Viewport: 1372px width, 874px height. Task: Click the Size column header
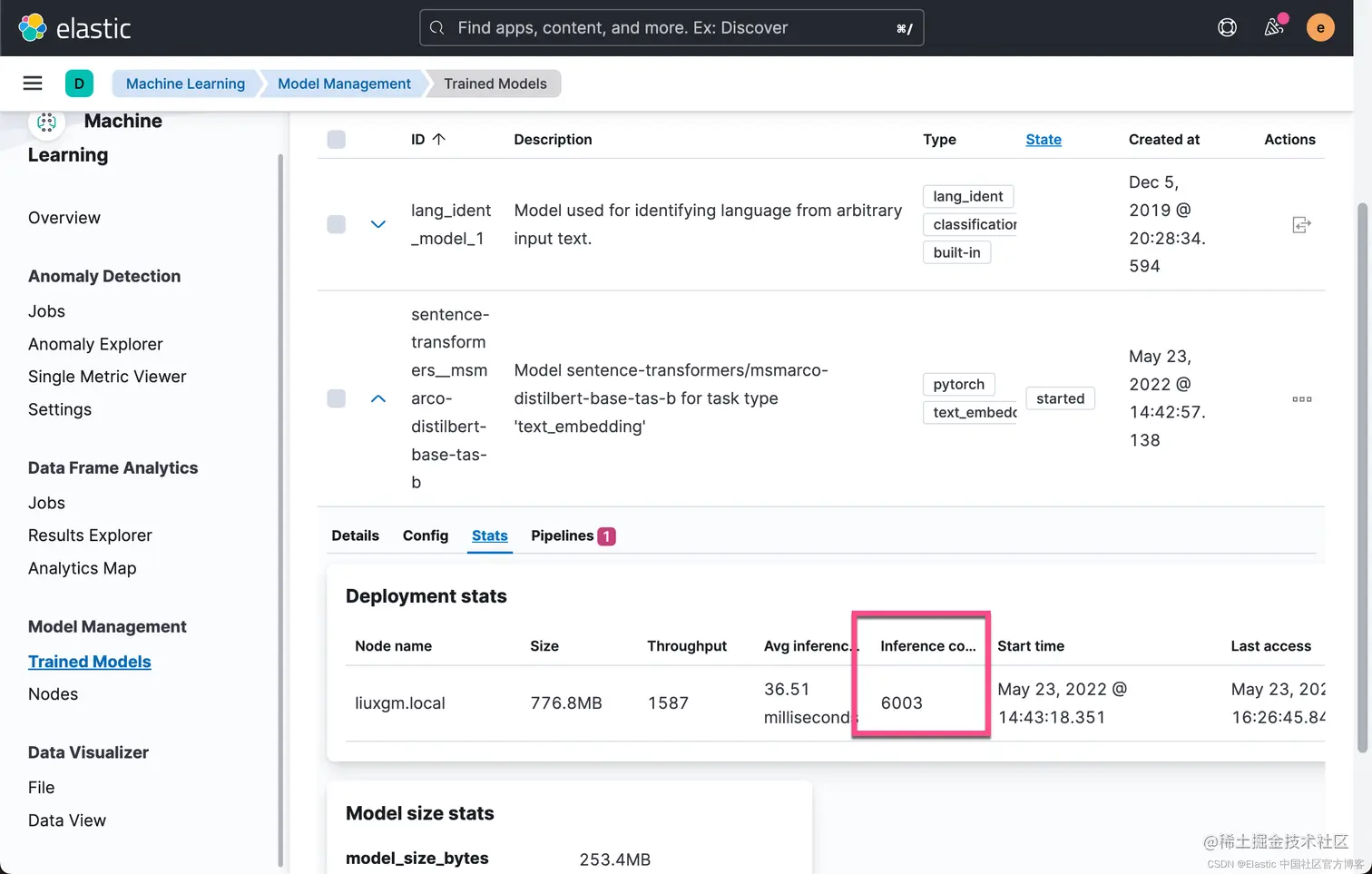pyautogui.click(x=544, y=646)
